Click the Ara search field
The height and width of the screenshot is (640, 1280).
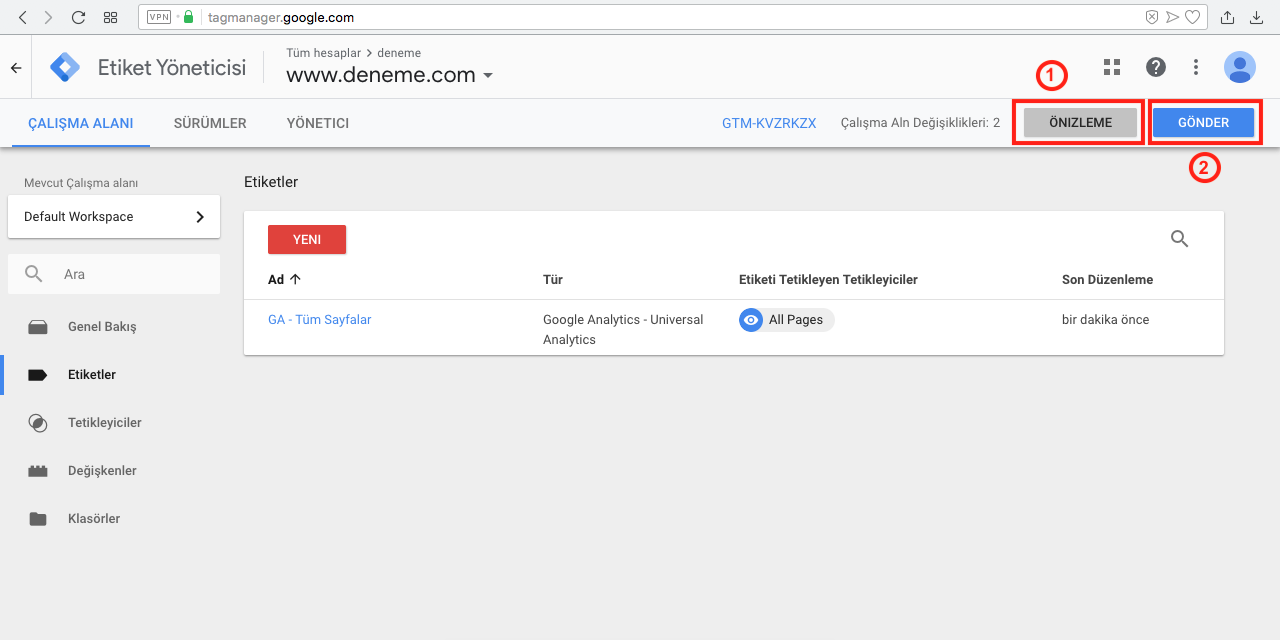(x=114, y=274)
